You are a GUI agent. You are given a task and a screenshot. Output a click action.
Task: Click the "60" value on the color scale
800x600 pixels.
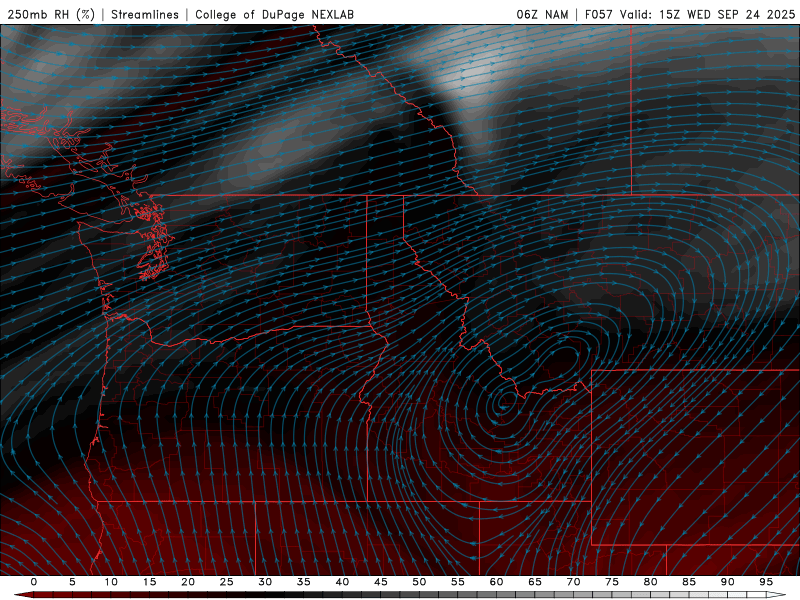point(496,582)
